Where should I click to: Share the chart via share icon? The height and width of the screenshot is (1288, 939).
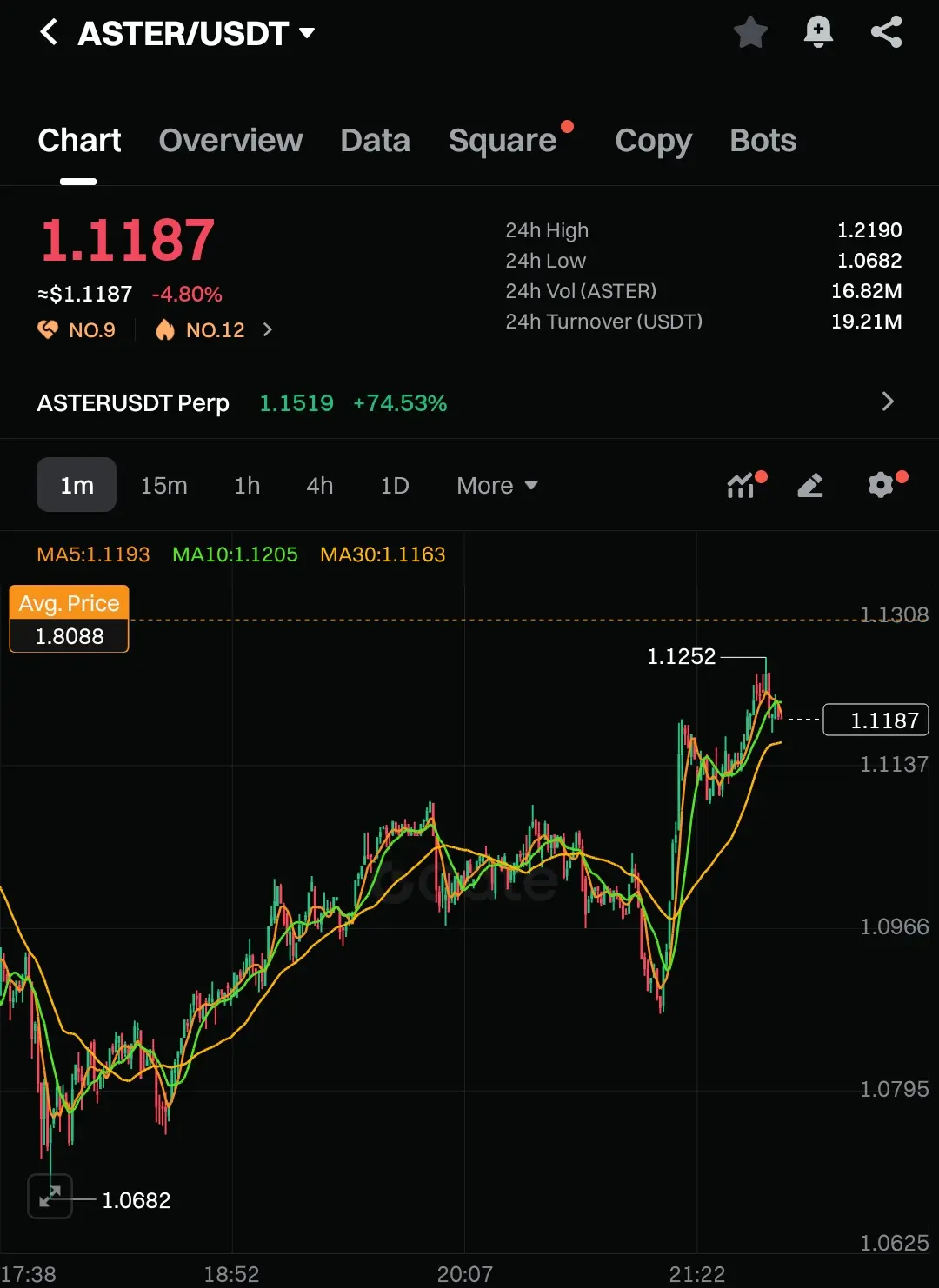(x=887, y=33)
